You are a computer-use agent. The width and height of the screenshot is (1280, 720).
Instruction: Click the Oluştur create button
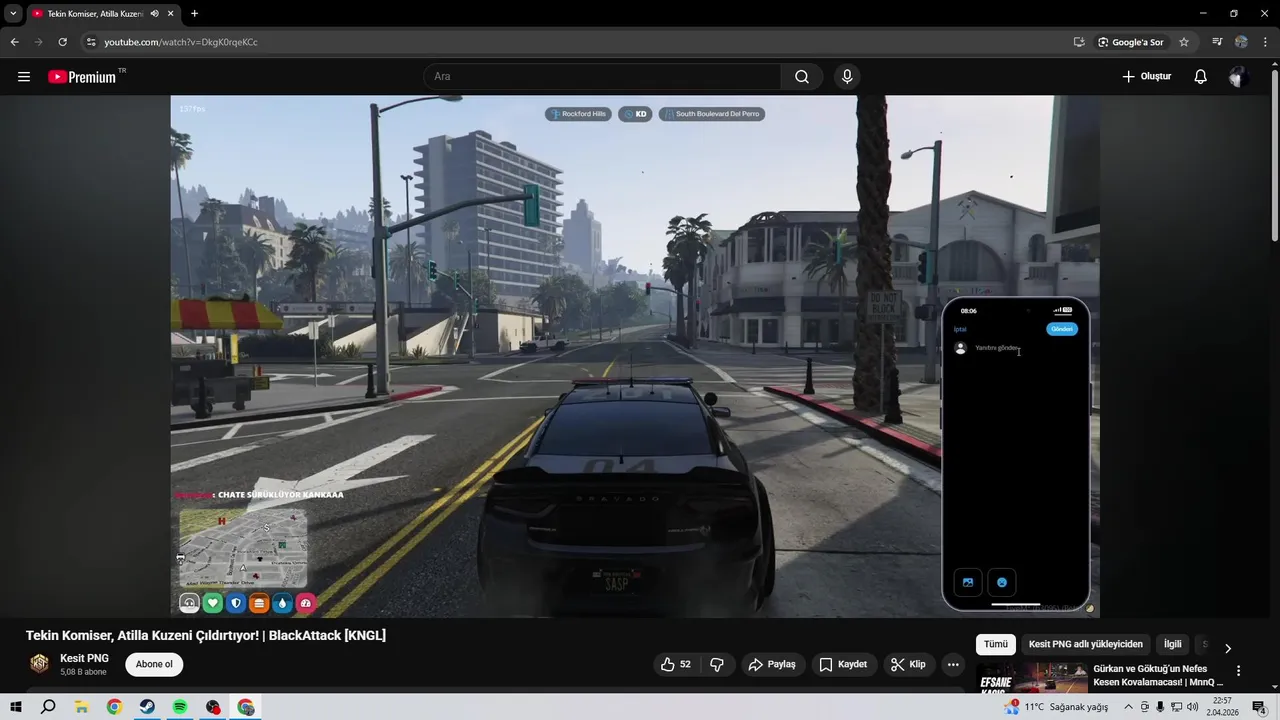point(1146,77)
